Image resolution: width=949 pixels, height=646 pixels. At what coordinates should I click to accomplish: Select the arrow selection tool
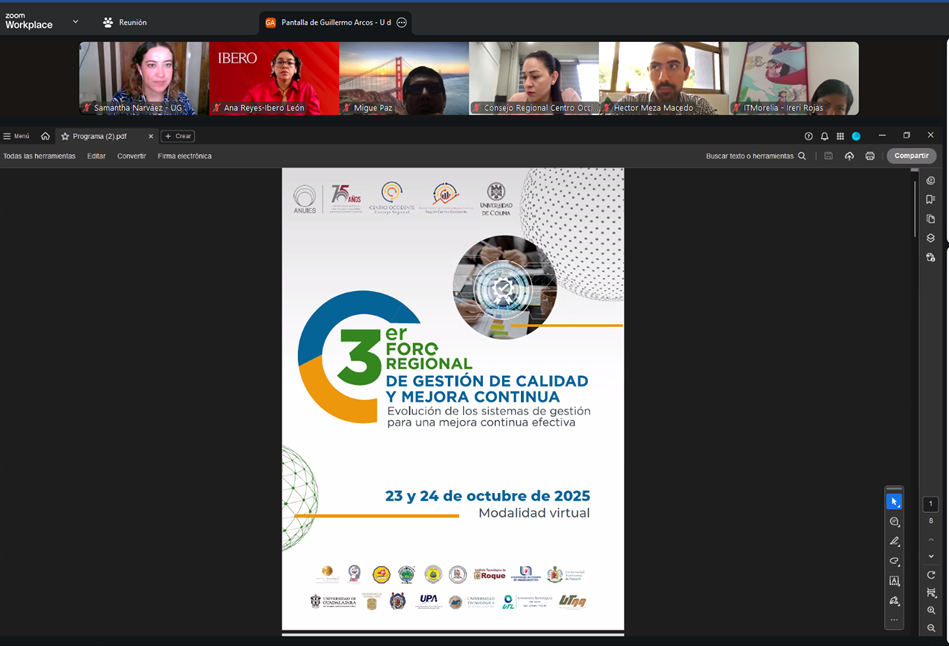click(x=894, y=502)
